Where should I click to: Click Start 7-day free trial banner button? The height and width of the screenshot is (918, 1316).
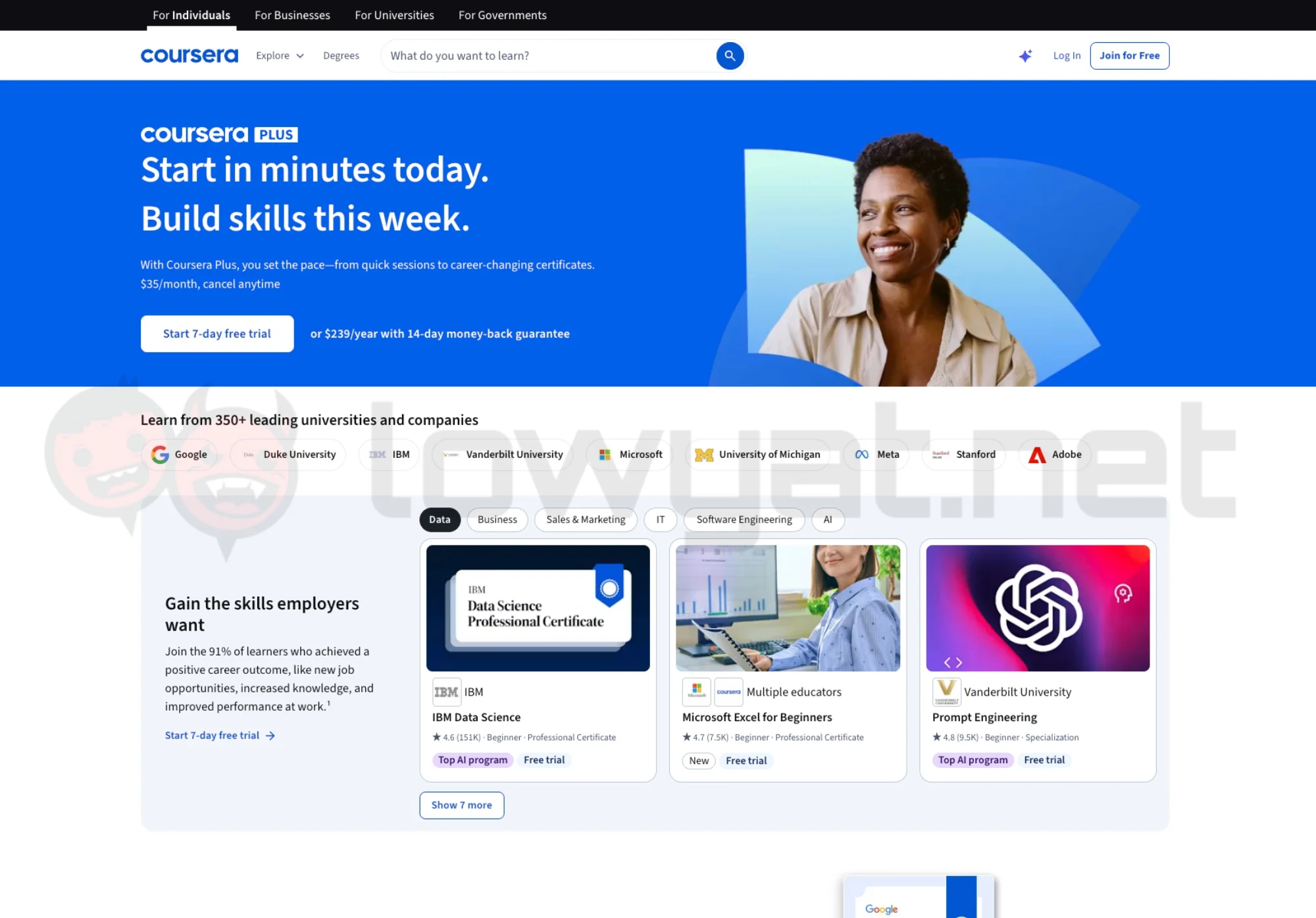(217, 334)
